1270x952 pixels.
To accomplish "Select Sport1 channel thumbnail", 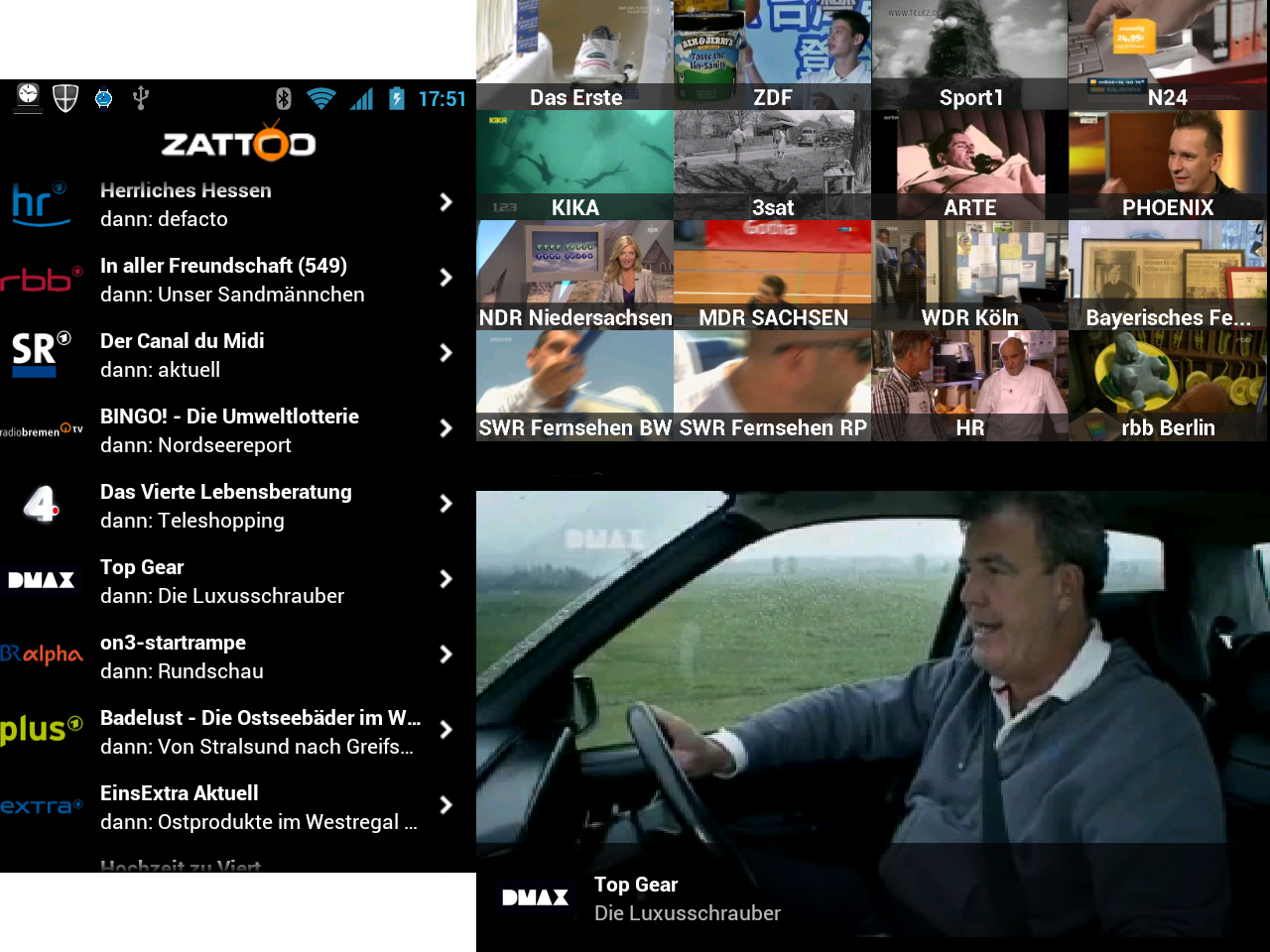I will click(x=969, y=55).
